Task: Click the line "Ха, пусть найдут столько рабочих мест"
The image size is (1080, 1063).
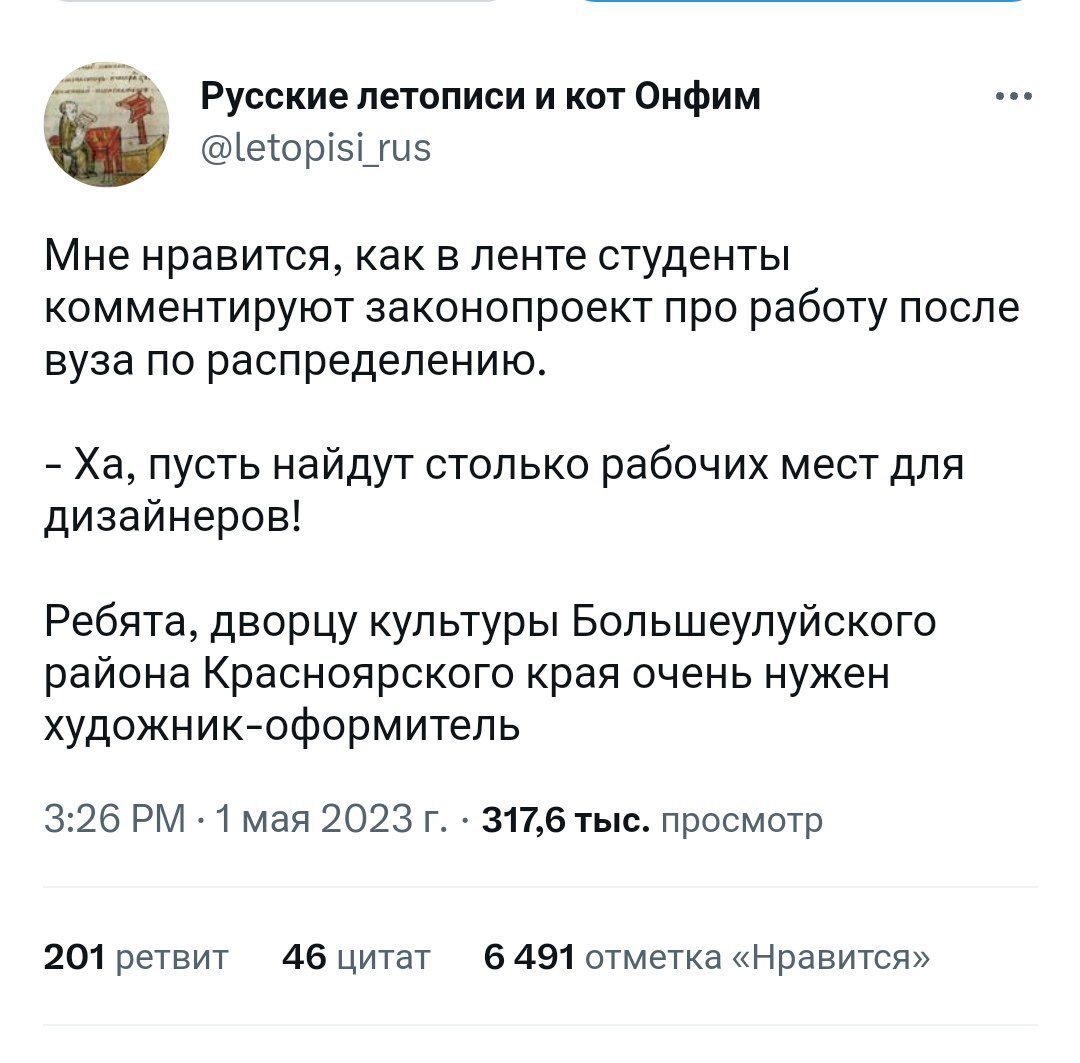Action: pos(504,466)
